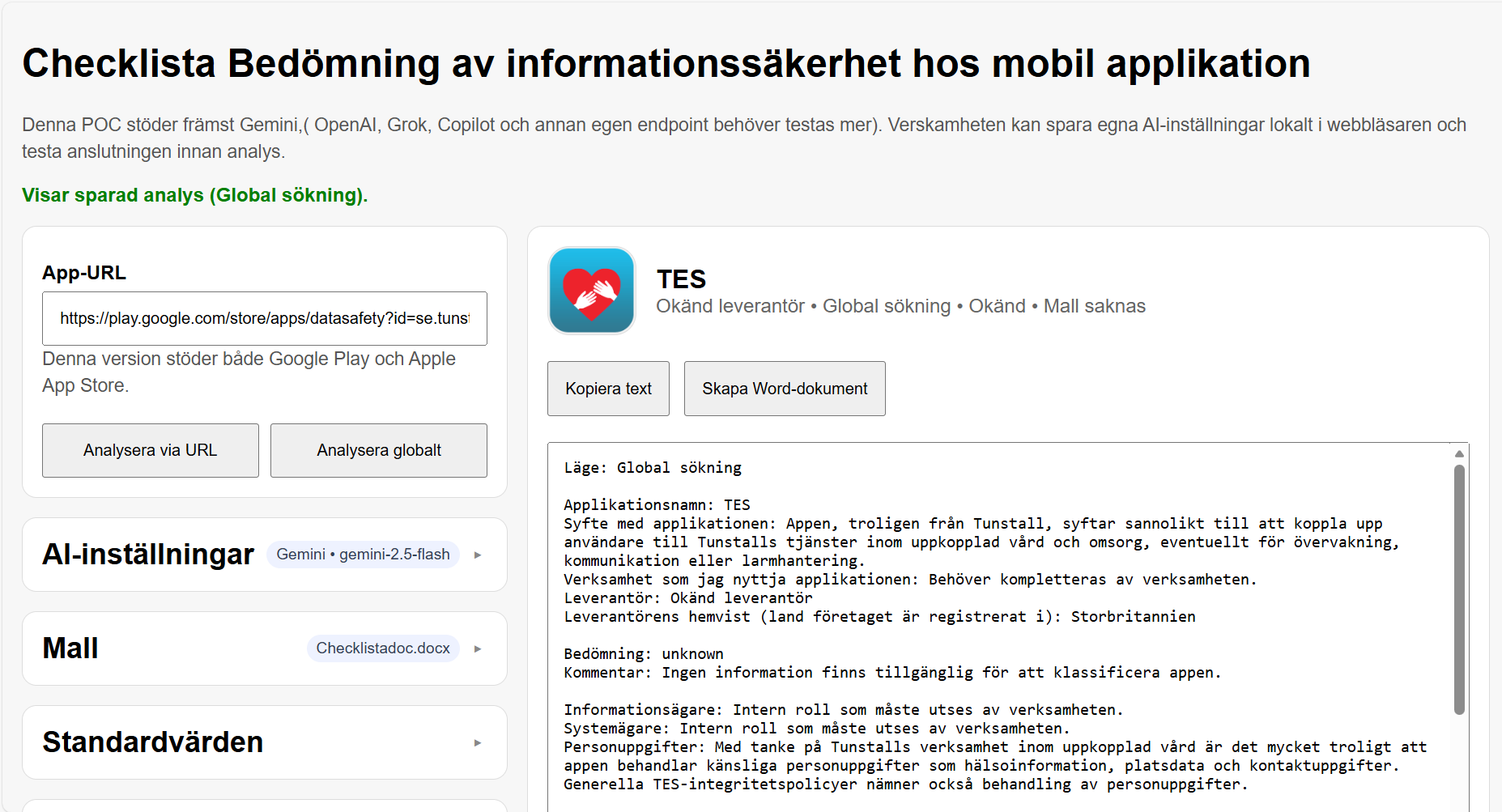Focus the App-URL input field
Screen dimensions: 1502x812
pos(264,319)
